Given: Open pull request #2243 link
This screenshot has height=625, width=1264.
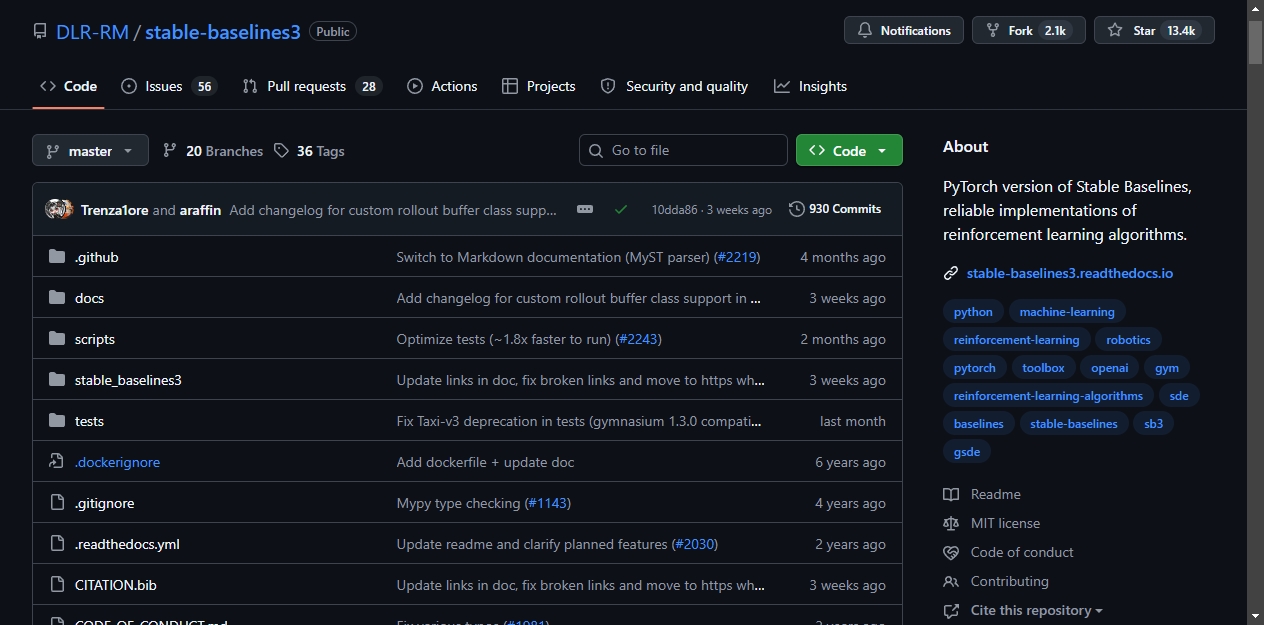Looking at the screenshot, I should tap(638, 339).
